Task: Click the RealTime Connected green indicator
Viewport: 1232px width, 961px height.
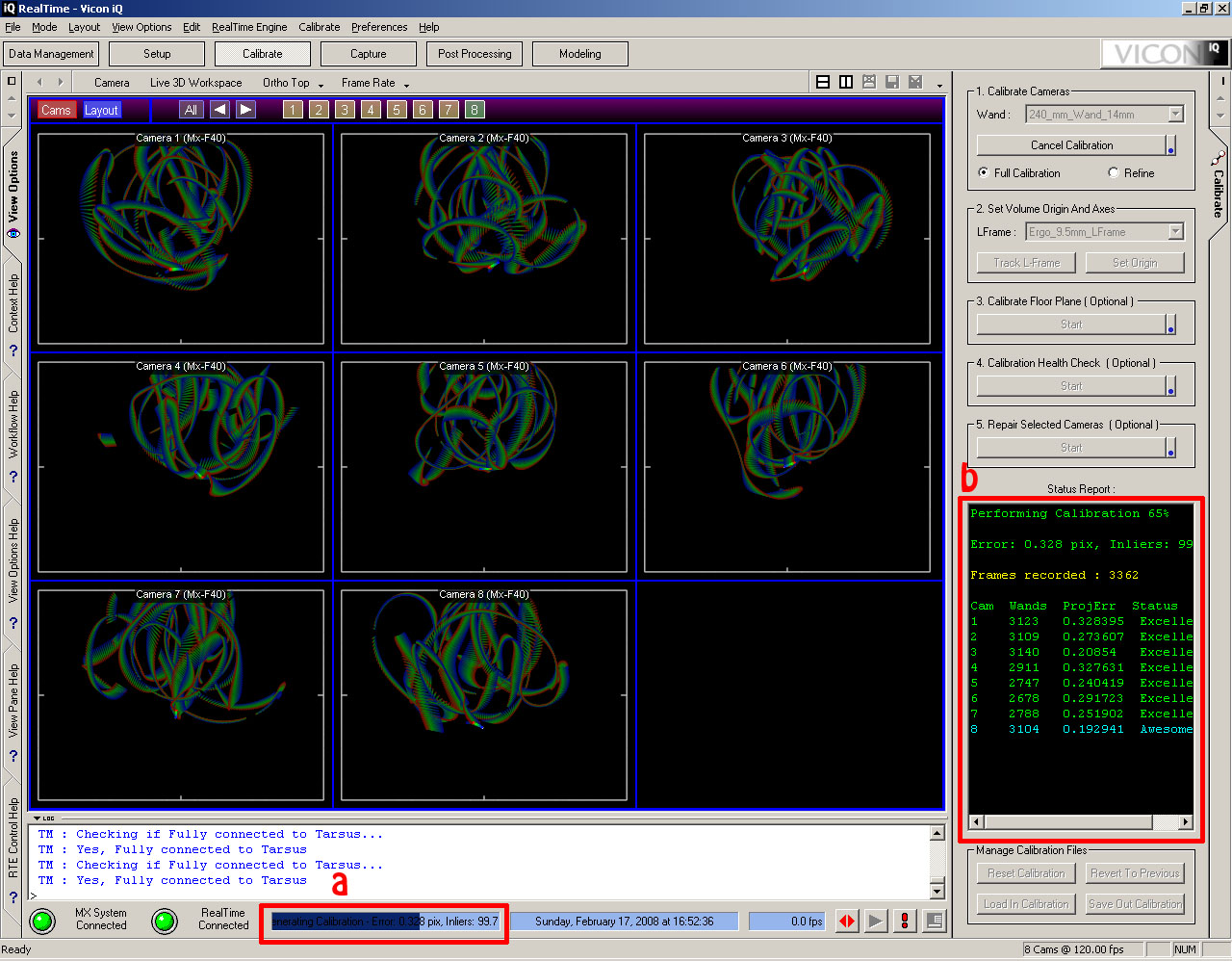Action: pyautogui.click(x=165, y=922)
